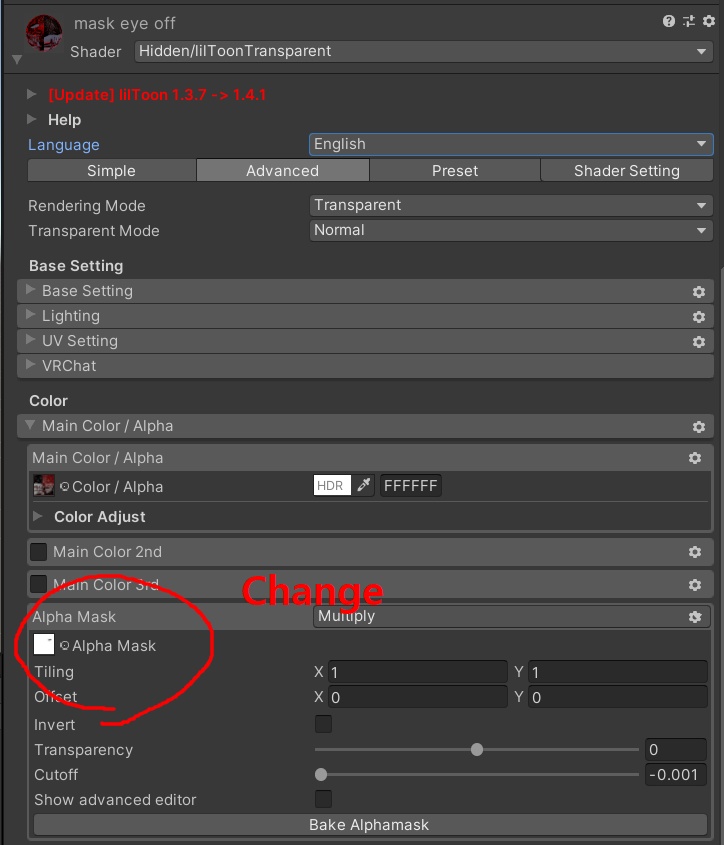Open gear menu for Main Color 2nd

[695, 552]
